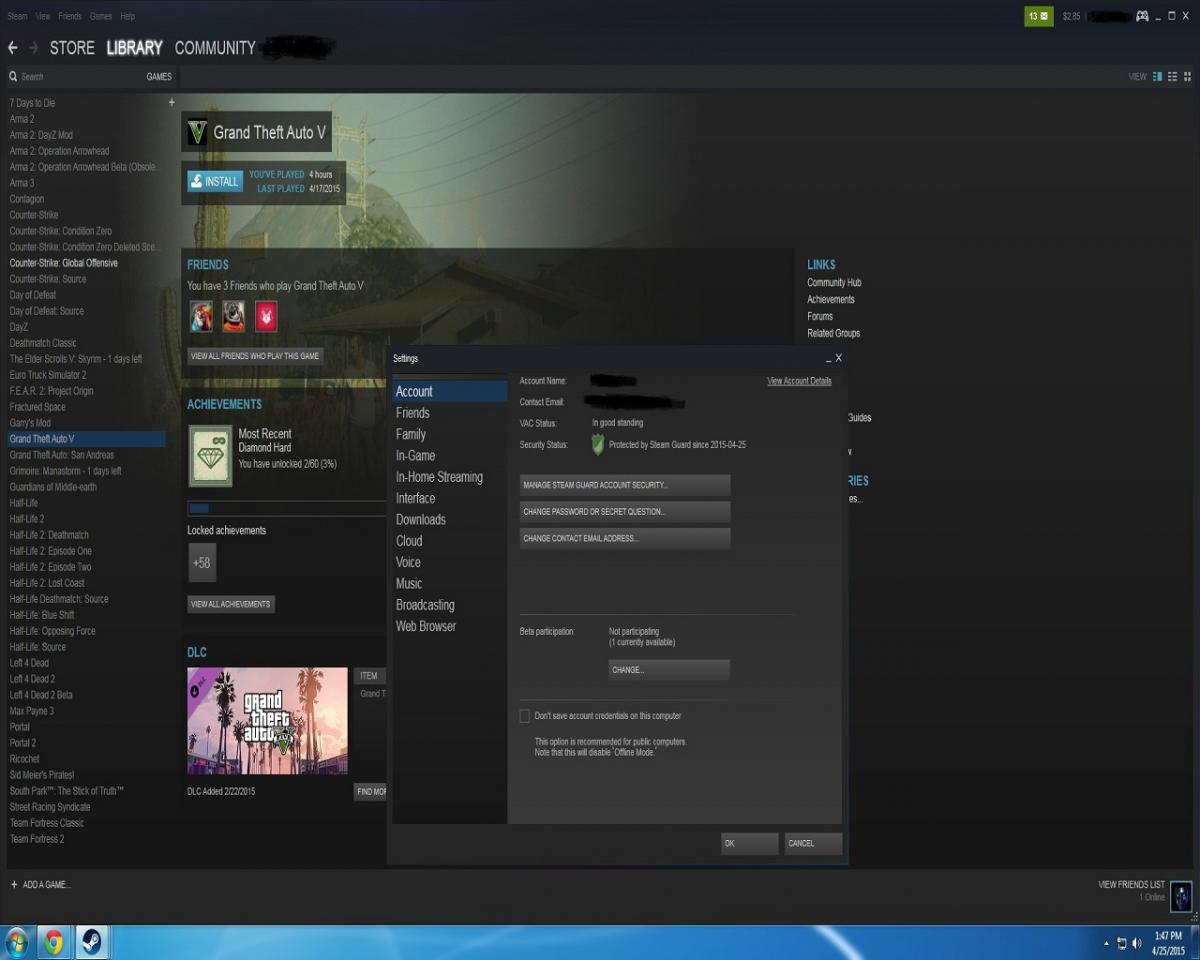Open second friend avatar playing GTA V

coord(234,317)
